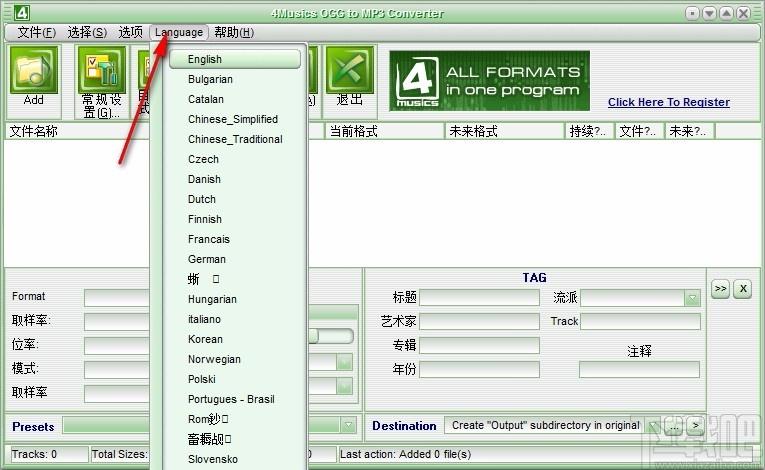This screenshot has height=470, width=765.
Task: Click the >> button beside TAG panel
Action: tap(721, 288)
